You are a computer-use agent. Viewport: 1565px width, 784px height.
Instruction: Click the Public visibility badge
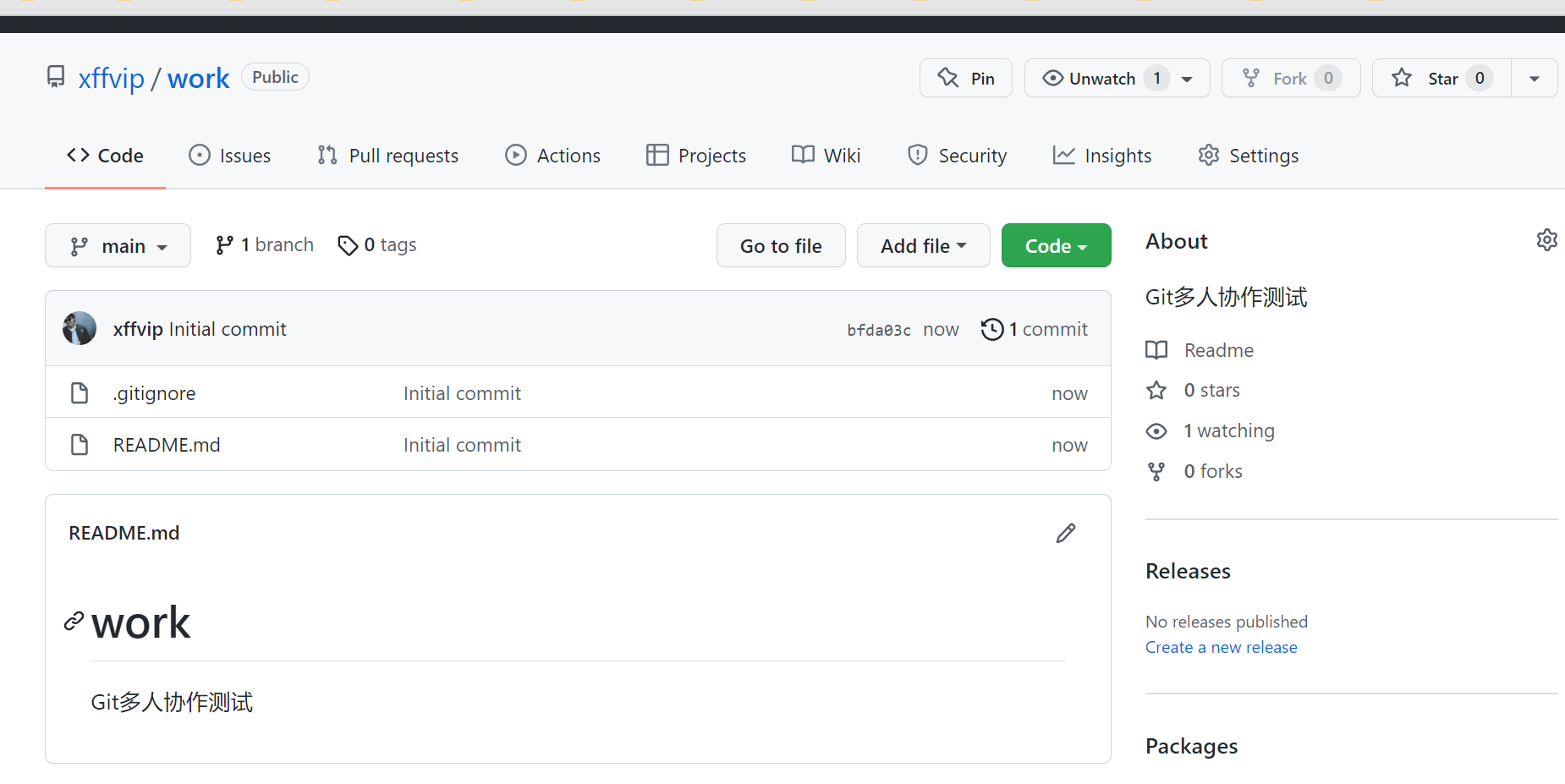[275, 77]
